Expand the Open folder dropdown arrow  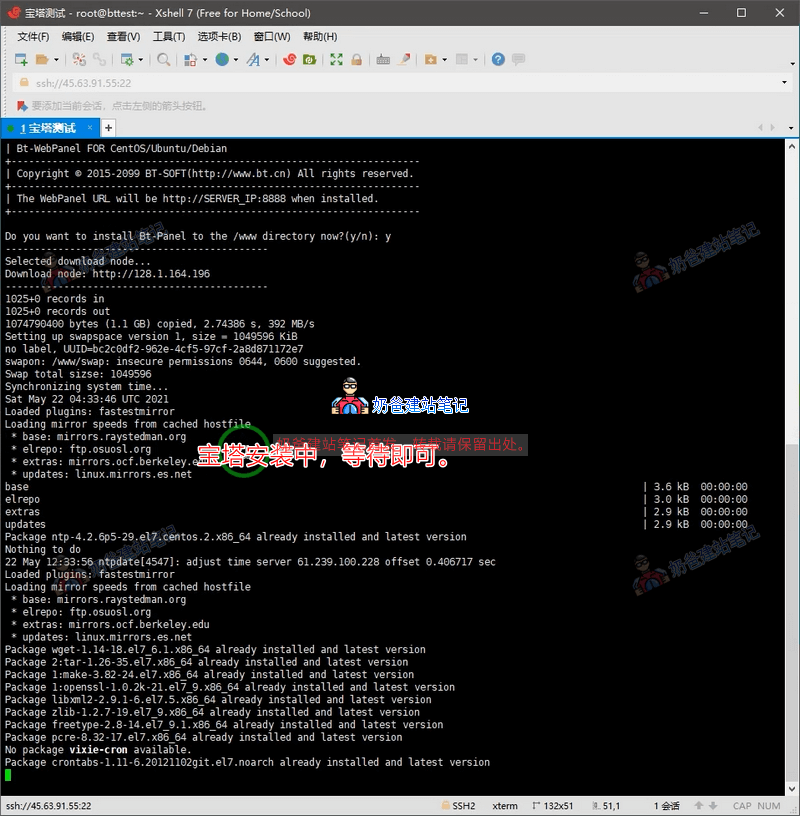click(x=56, y=60)
